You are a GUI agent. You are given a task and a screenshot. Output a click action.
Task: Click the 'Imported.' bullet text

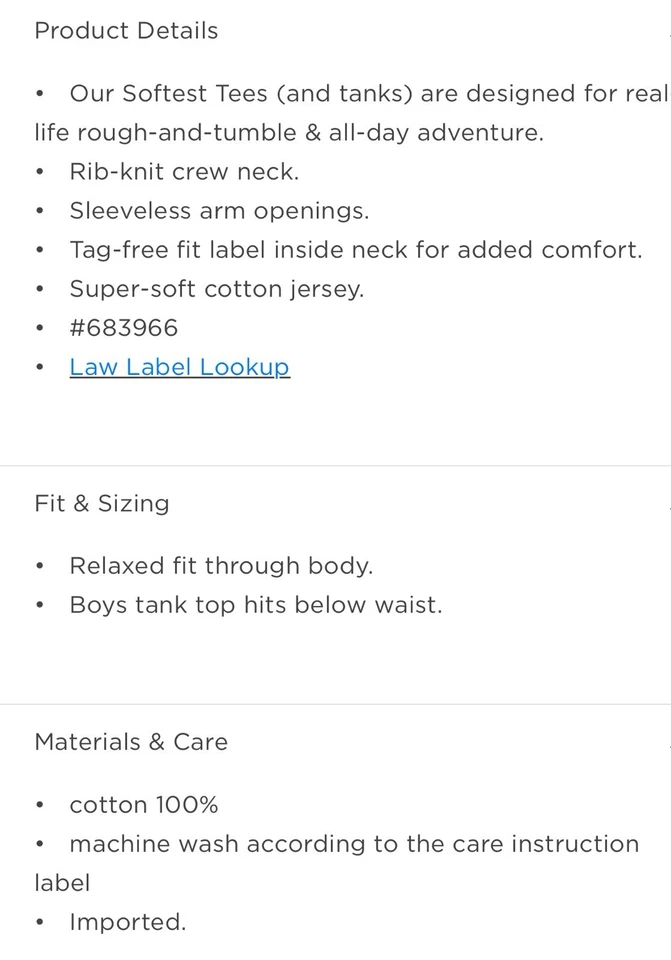click(127, 922)
